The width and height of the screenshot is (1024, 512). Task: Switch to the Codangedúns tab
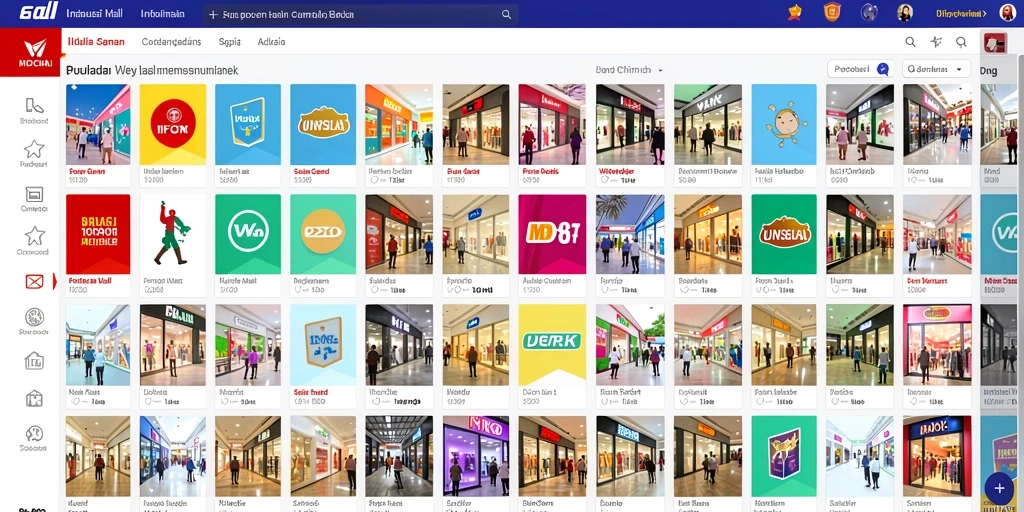pos(171,42)
